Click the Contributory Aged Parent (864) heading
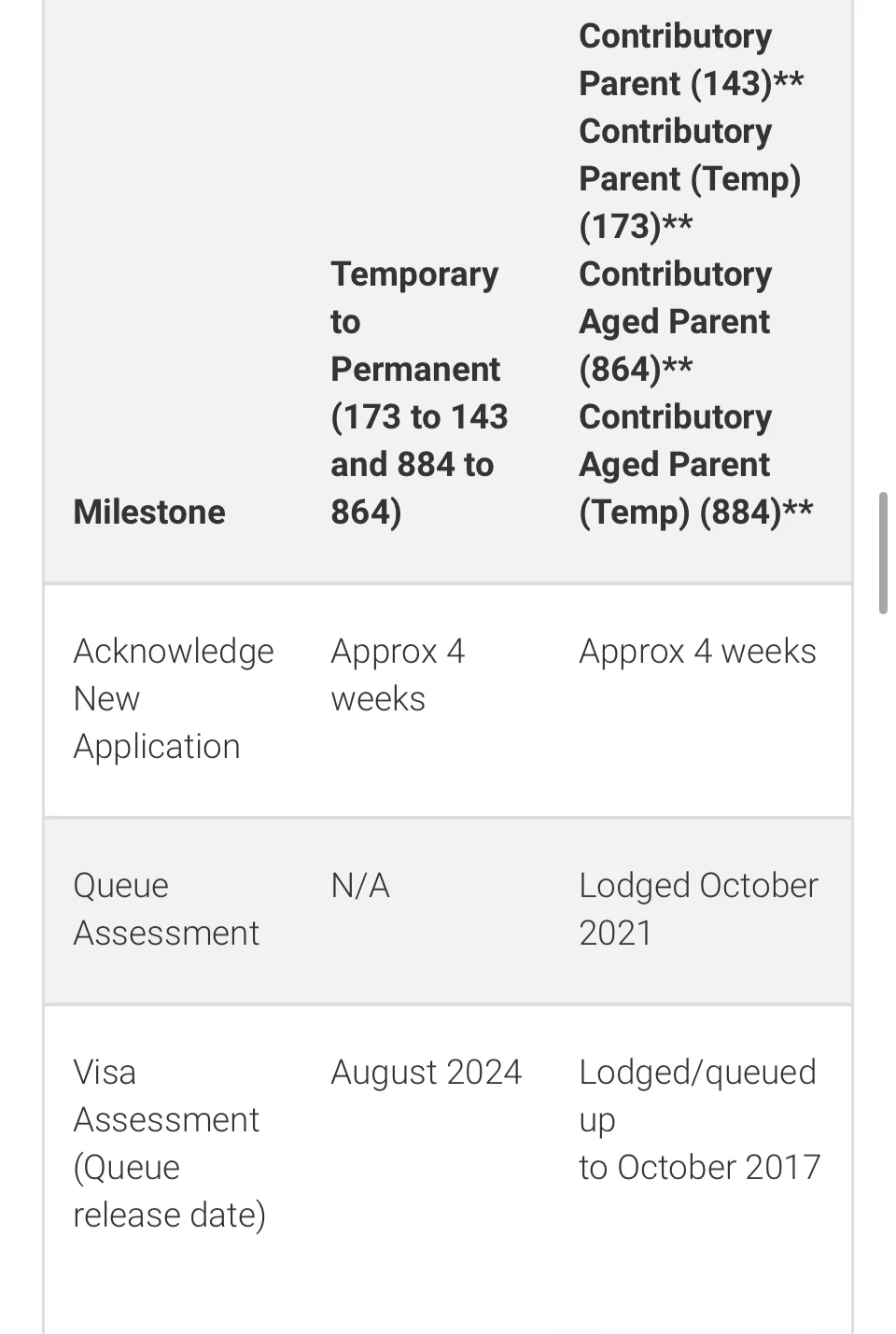This screenshot has height=1334, width=896. (x=675, y=321)
